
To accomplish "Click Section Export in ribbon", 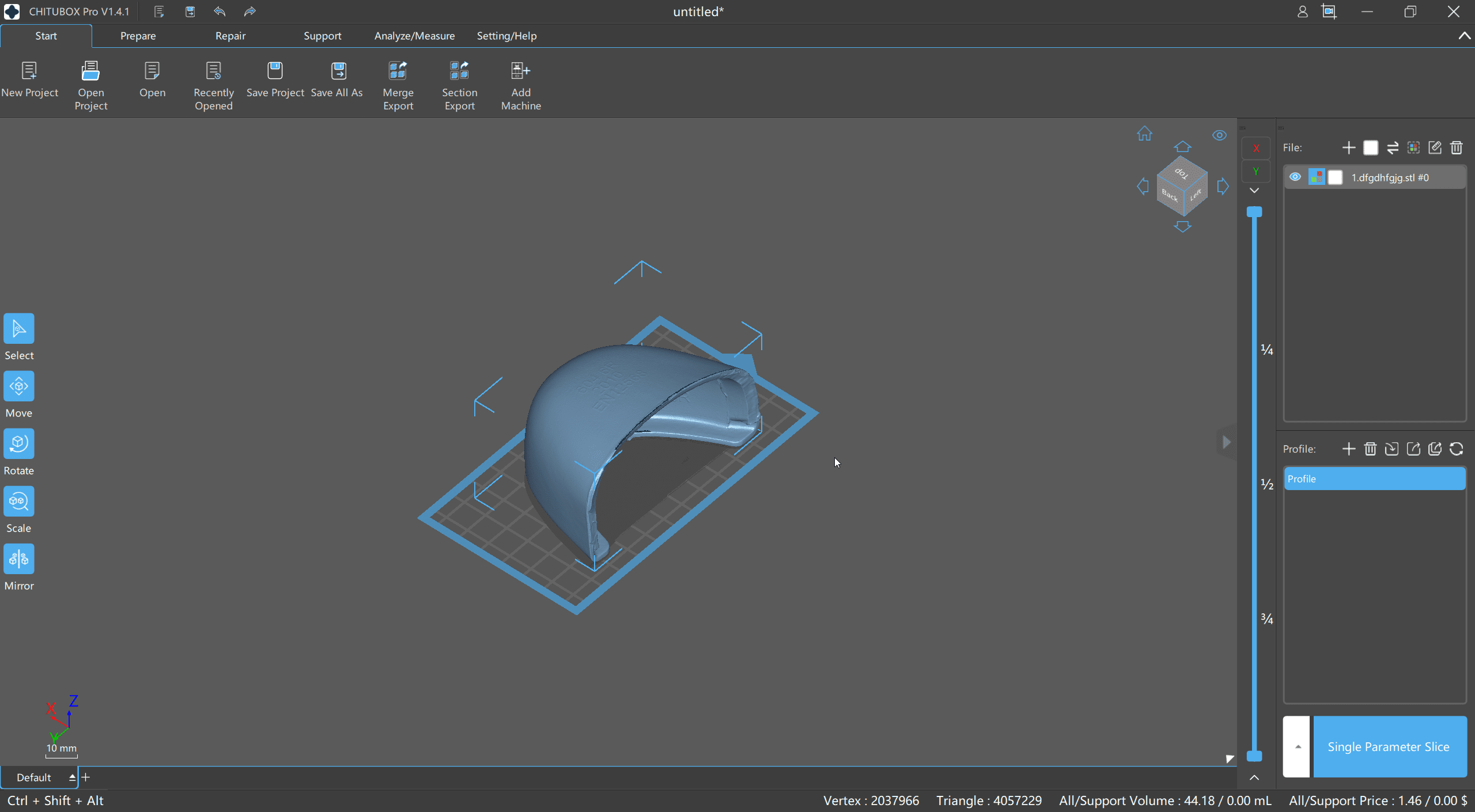I will 459,71.
